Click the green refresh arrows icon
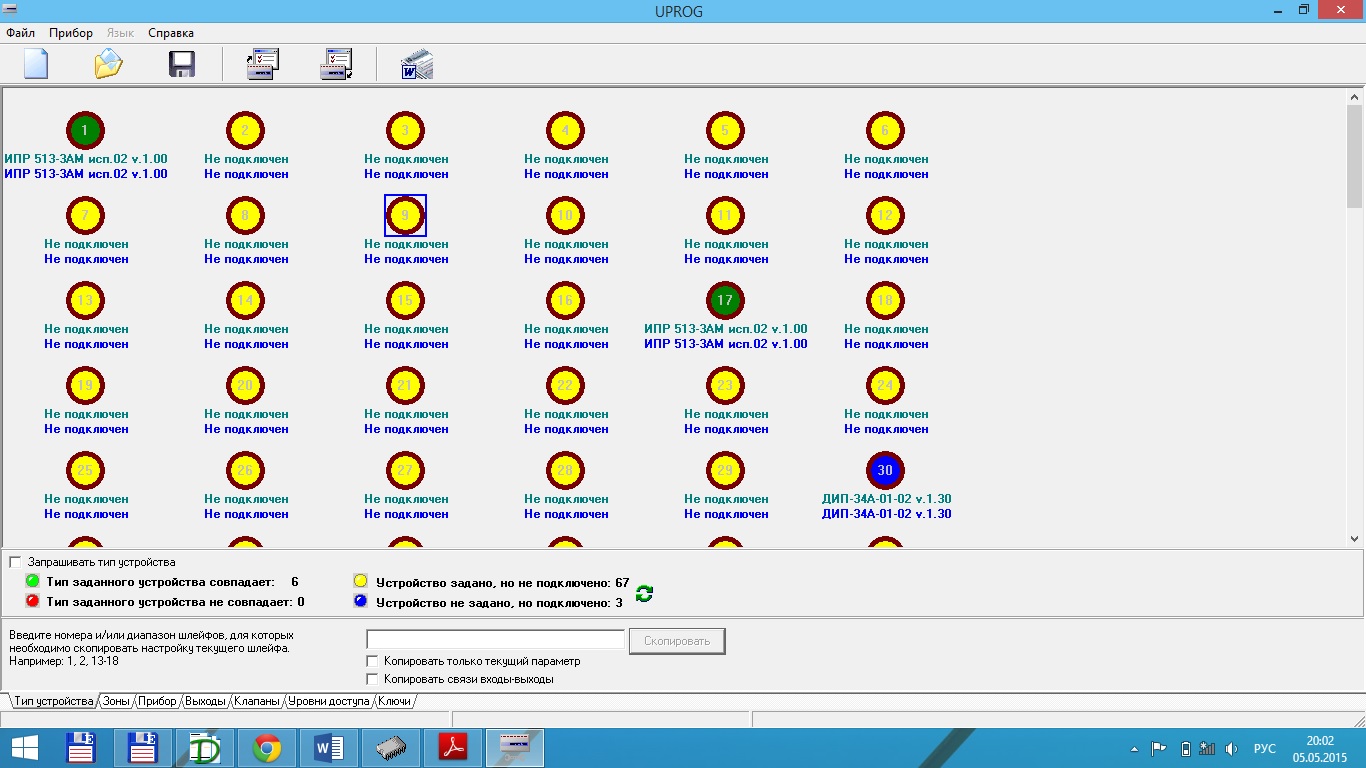 [x=644, y=593]
